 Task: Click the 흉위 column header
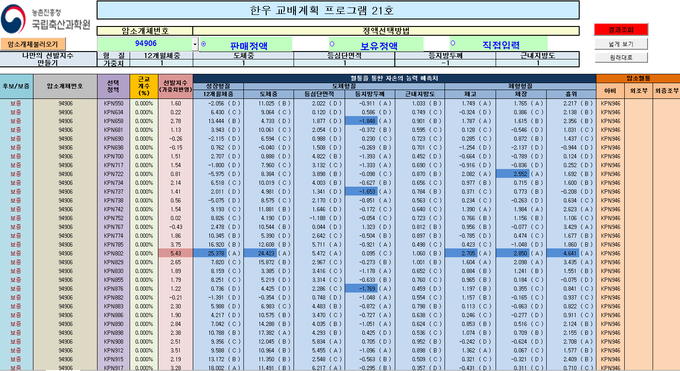click(x=571, y=94)
